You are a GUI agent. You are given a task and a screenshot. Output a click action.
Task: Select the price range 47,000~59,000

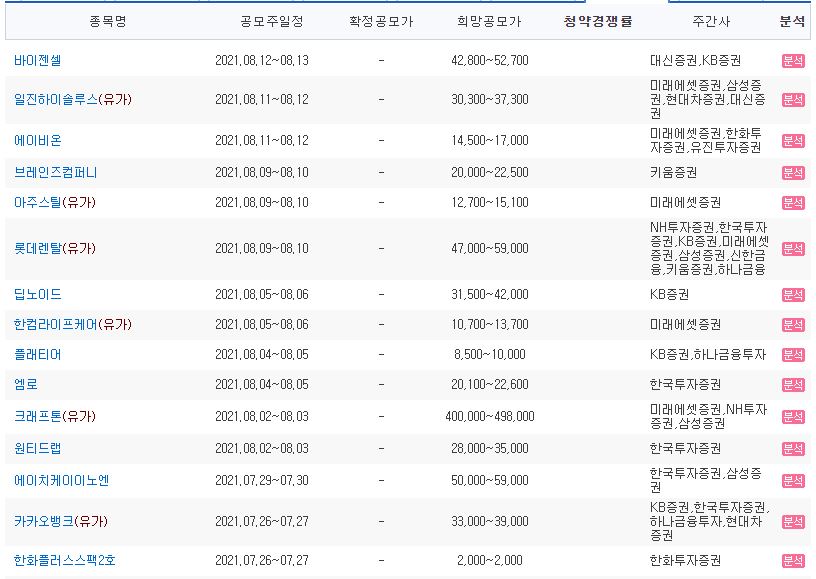[490, 249]
